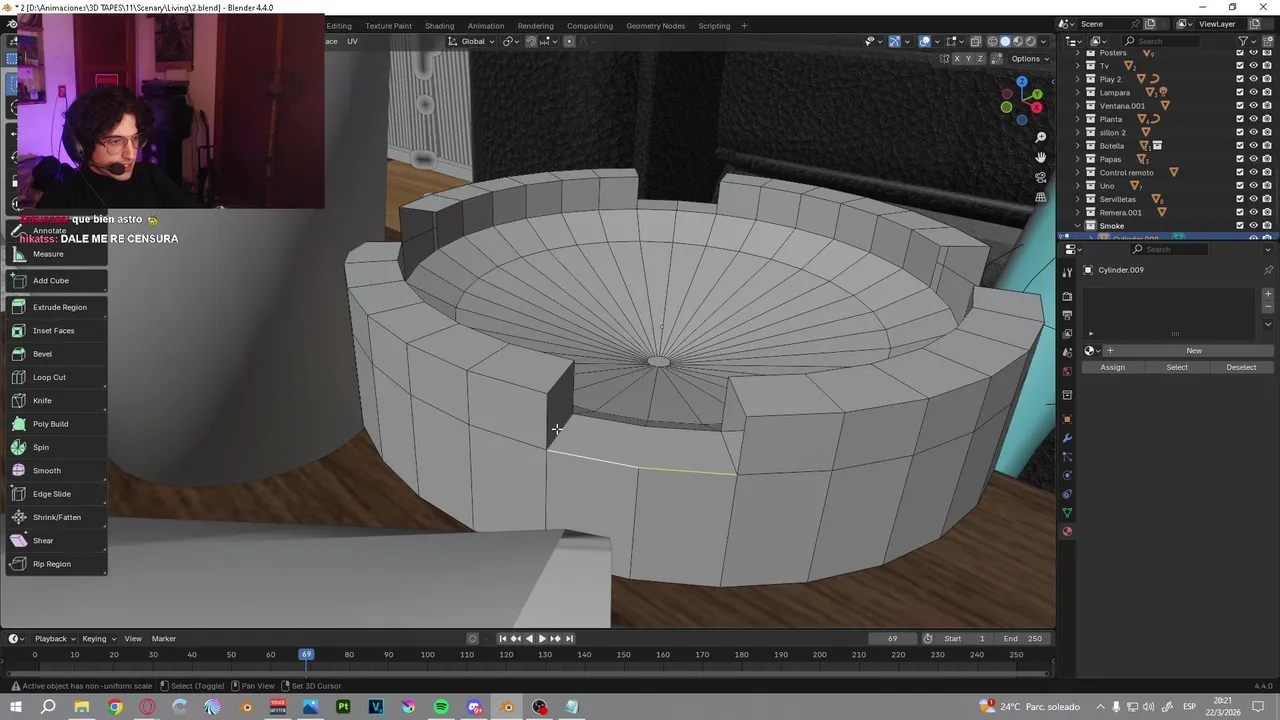Expand the Remera.001 collection
1280x720 pixels.
(x=1078, y=213)
